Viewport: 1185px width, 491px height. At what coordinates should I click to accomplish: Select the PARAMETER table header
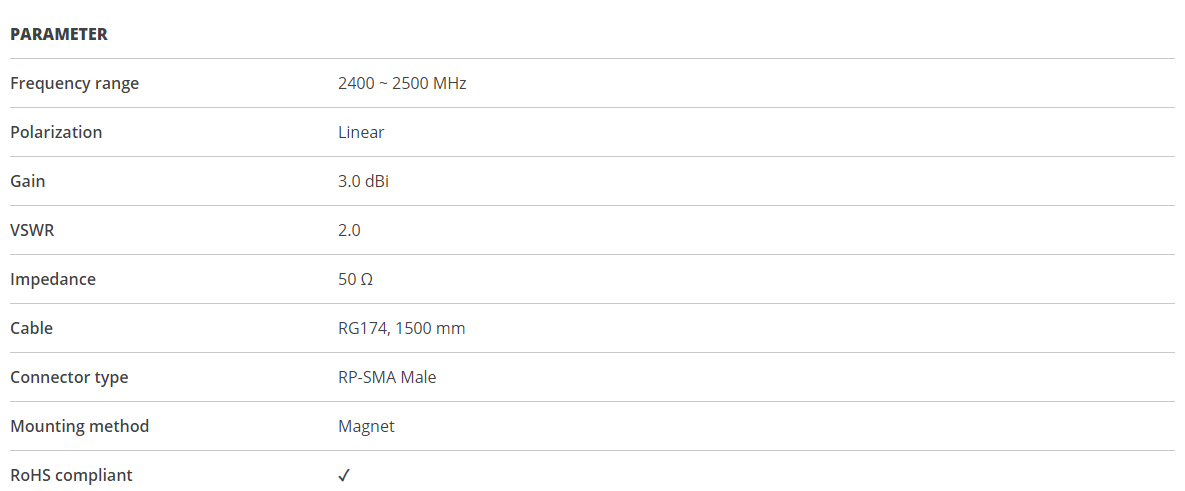pyautogui.click(x=59, y=34)
